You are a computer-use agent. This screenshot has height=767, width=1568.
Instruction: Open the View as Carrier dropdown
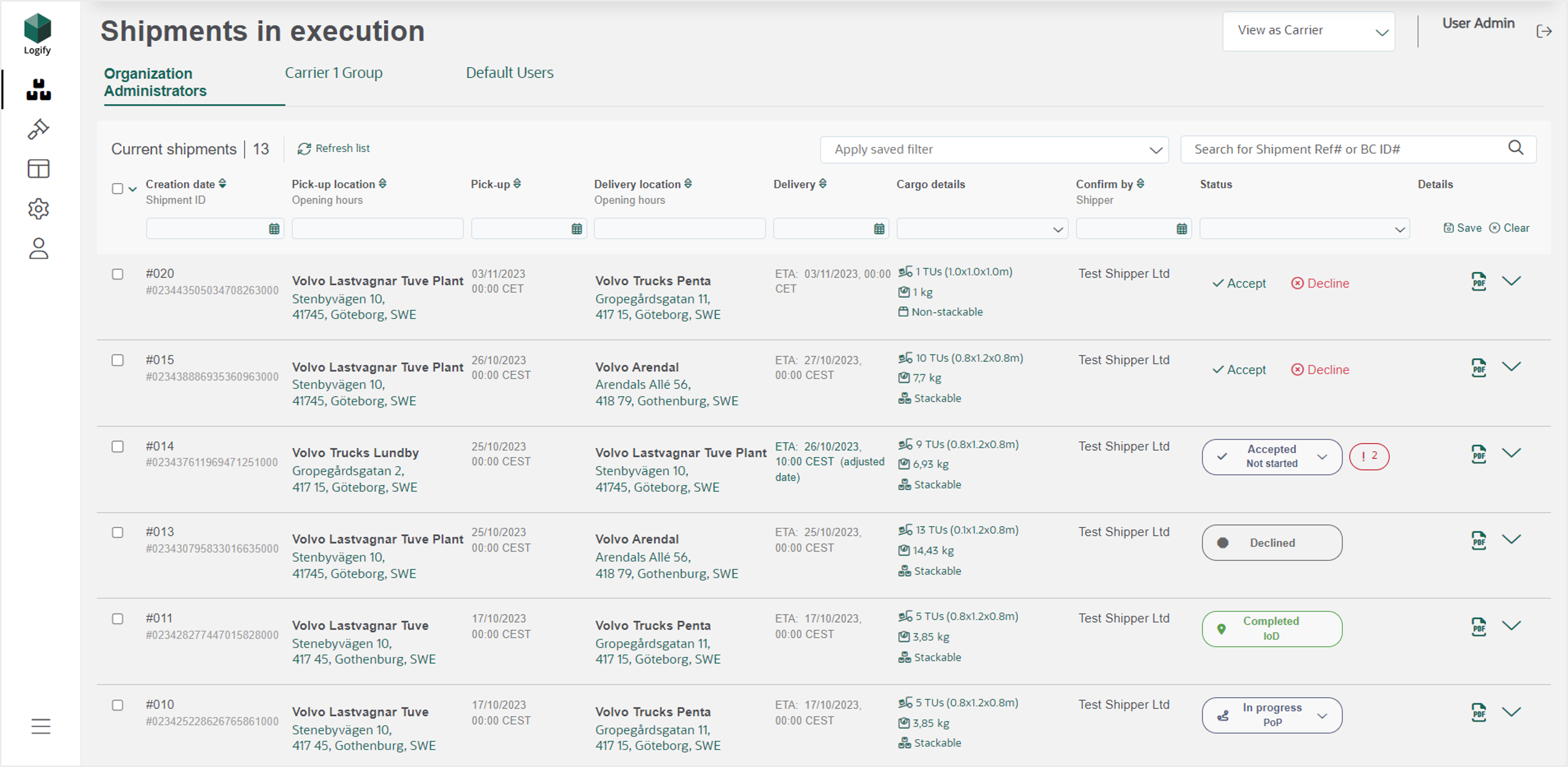(x=1309, y=31)
